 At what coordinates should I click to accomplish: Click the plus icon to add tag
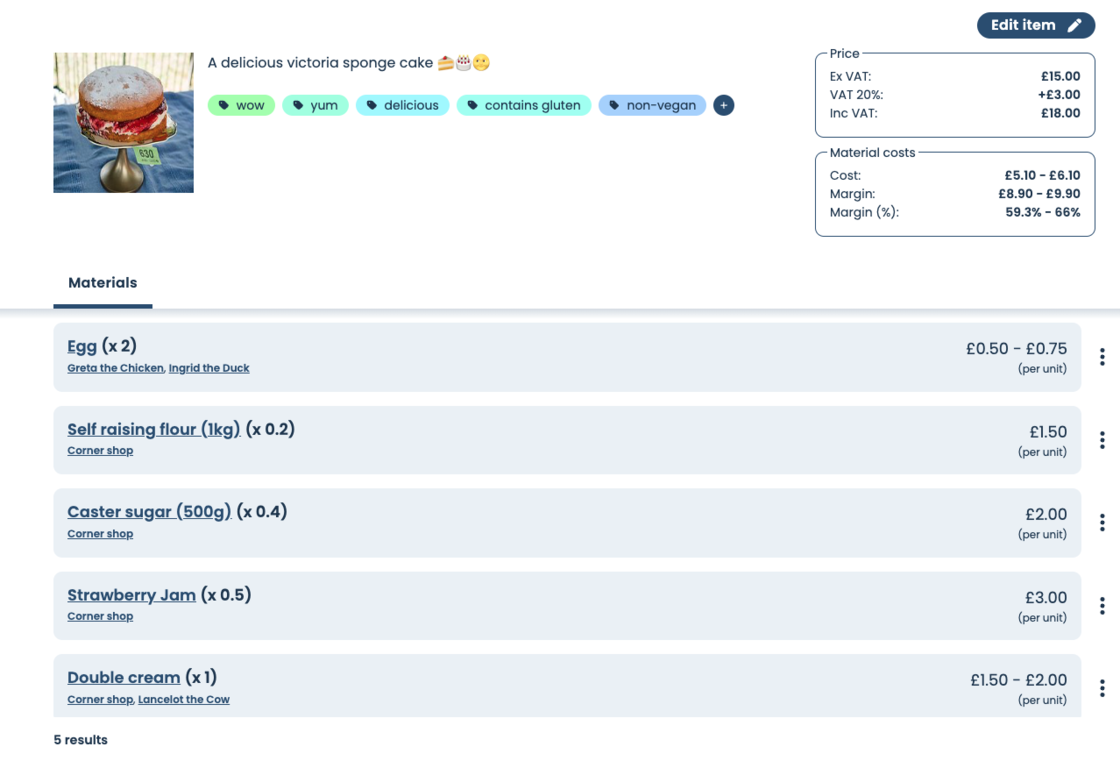[724, 105]
